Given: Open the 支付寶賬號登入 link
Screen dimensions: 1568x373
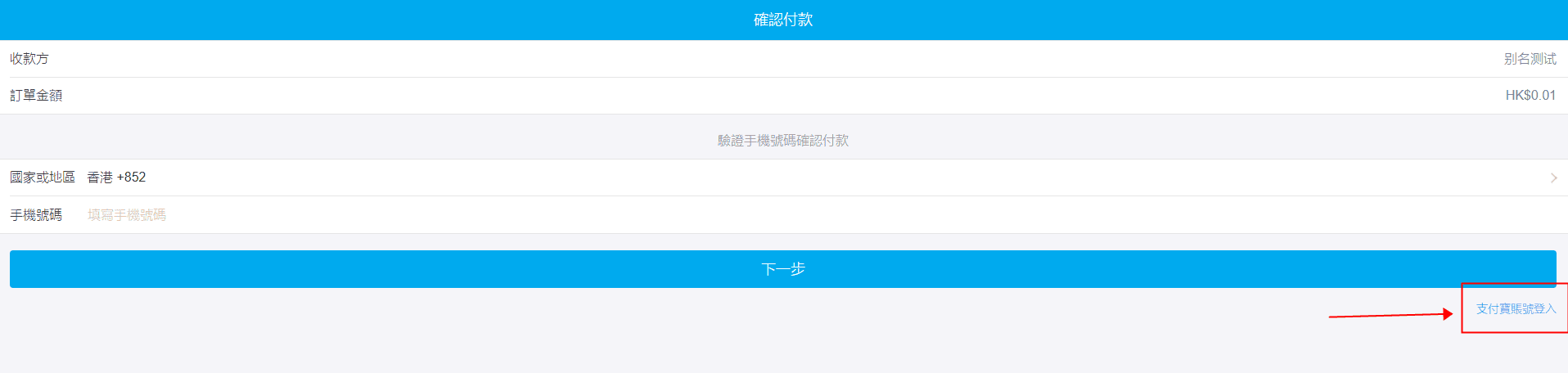Looking at the screenshot, I should [x=1516, y=308].
